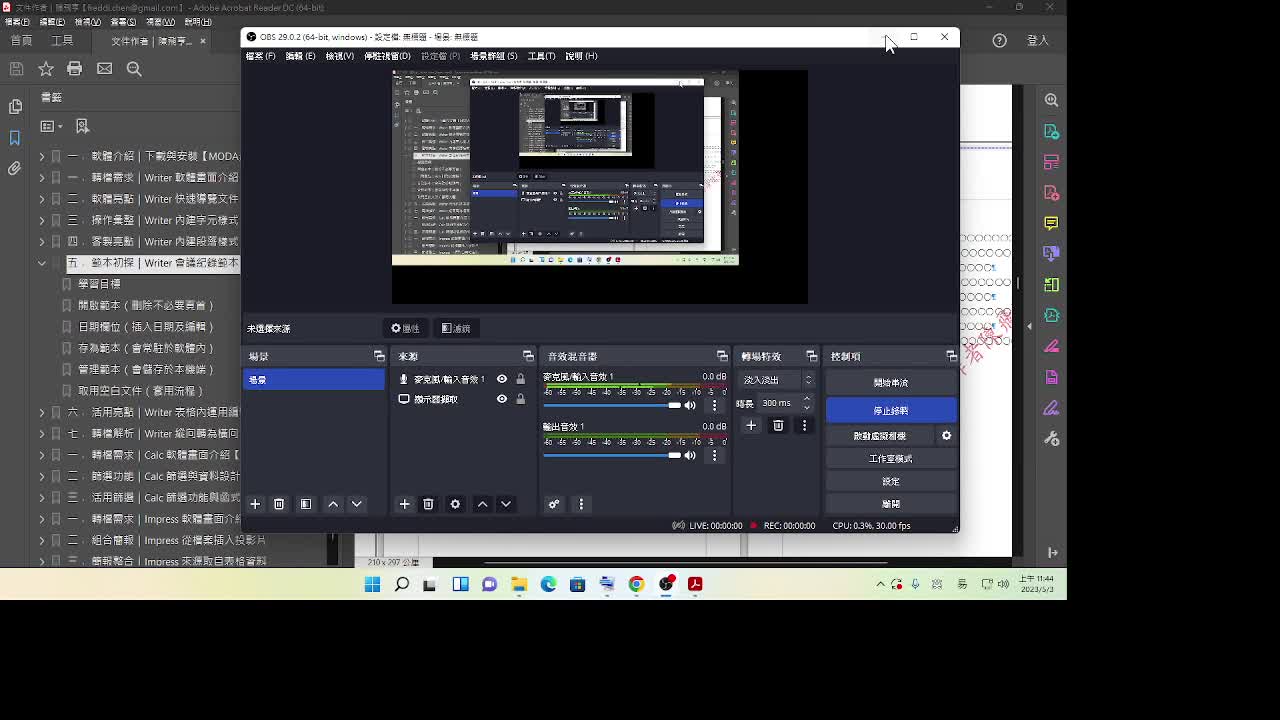Screen dimensions: 1280x720
Task: Adjust 麥克風/輸入音效 1 volume slider
Action: tap(612, 405)
